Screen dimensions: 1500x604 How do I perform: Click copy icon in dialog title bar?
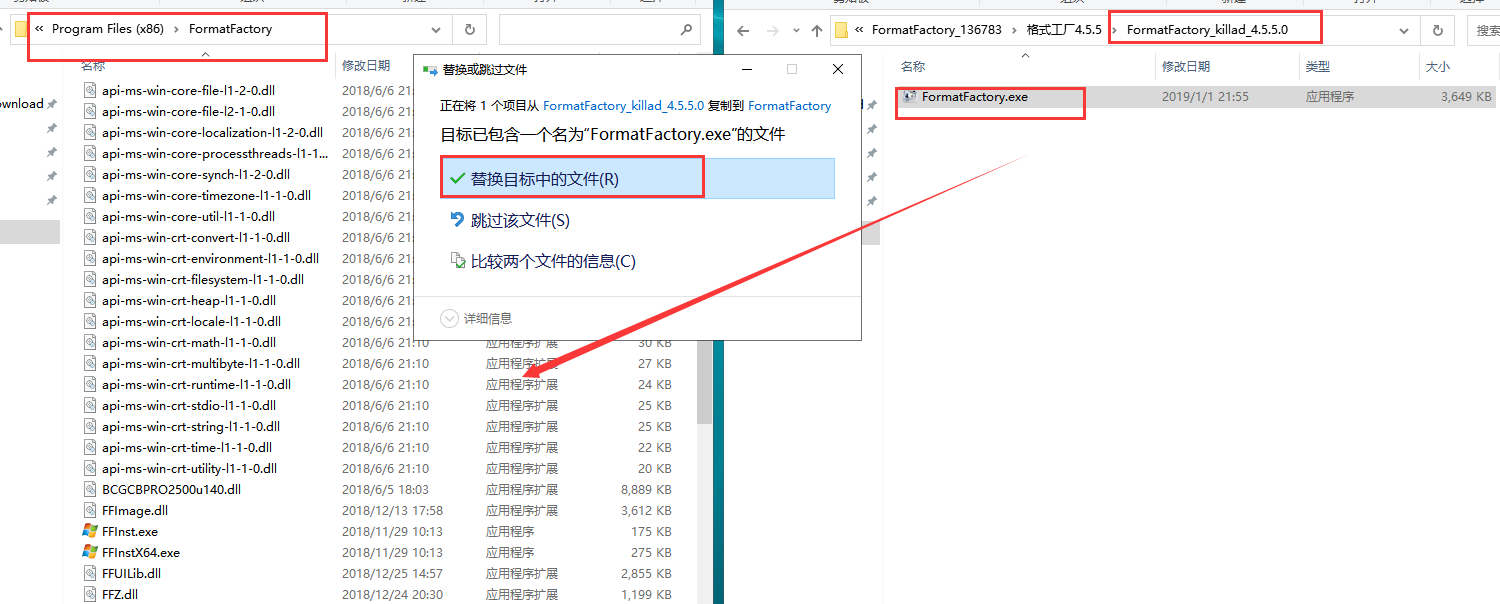[430, 70]
